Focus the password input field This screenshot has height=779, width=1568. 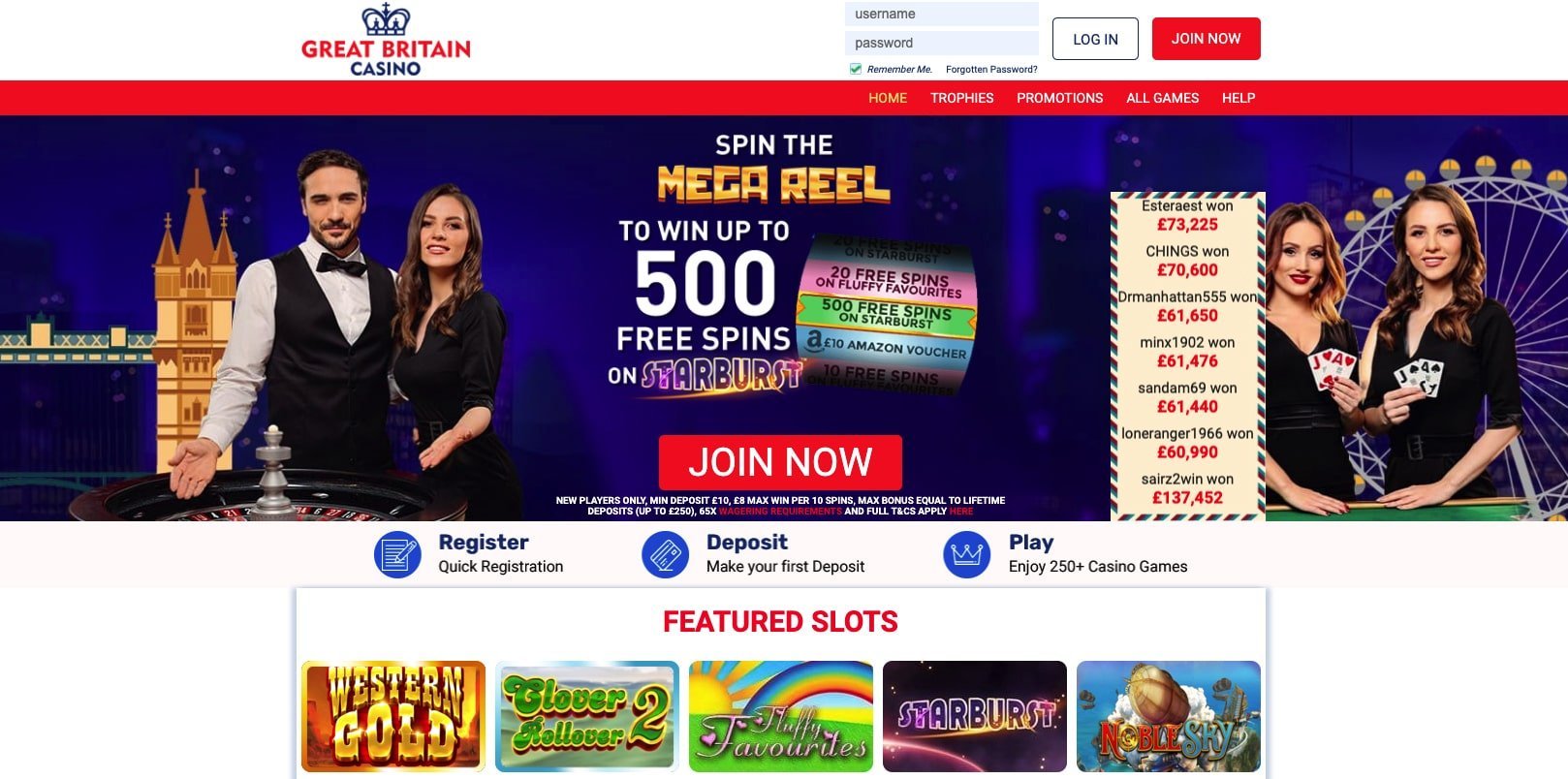(x=942, y=43)
